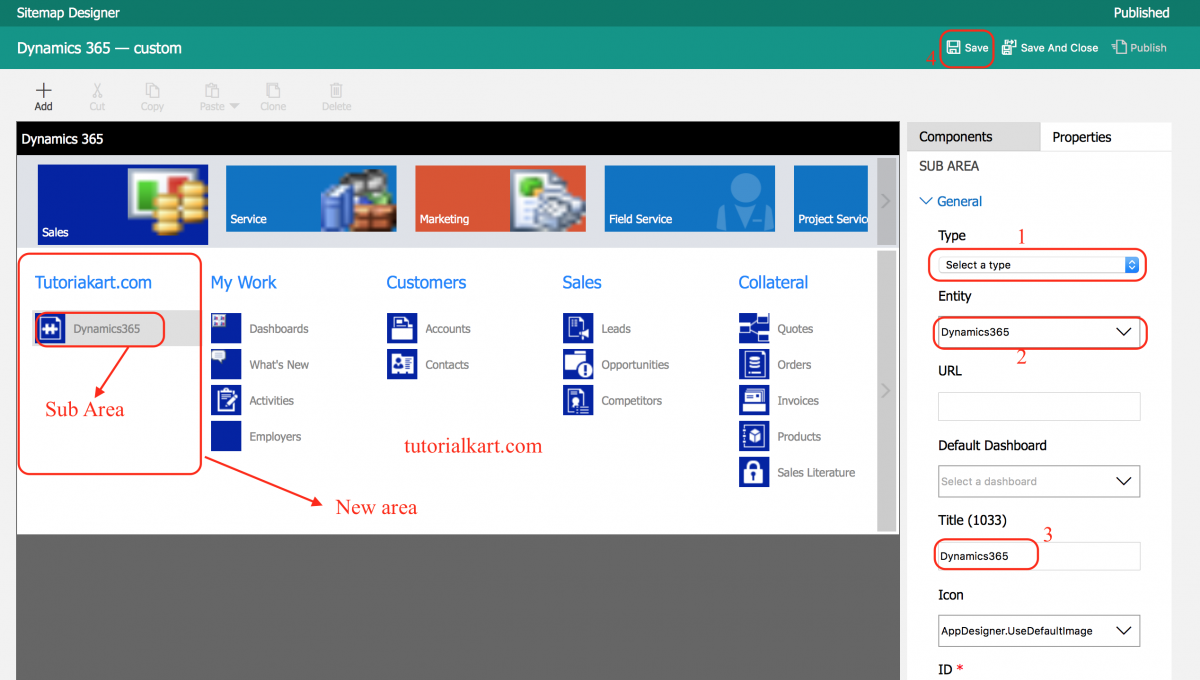Click the Dashboards icon under My Work

click(x=224, y=328)
